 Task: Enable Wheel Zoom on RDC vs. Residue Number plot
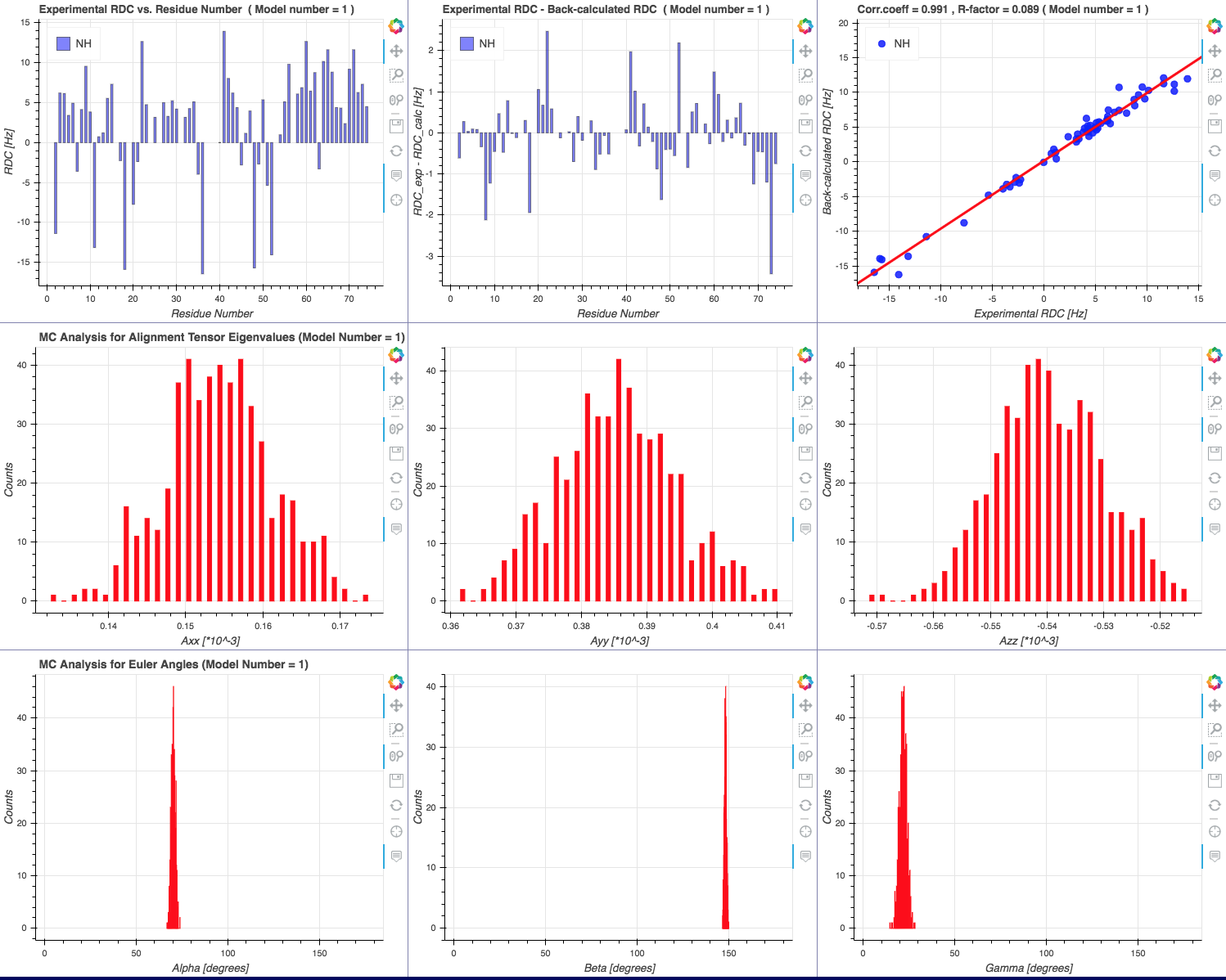click(x=396, y=101)
